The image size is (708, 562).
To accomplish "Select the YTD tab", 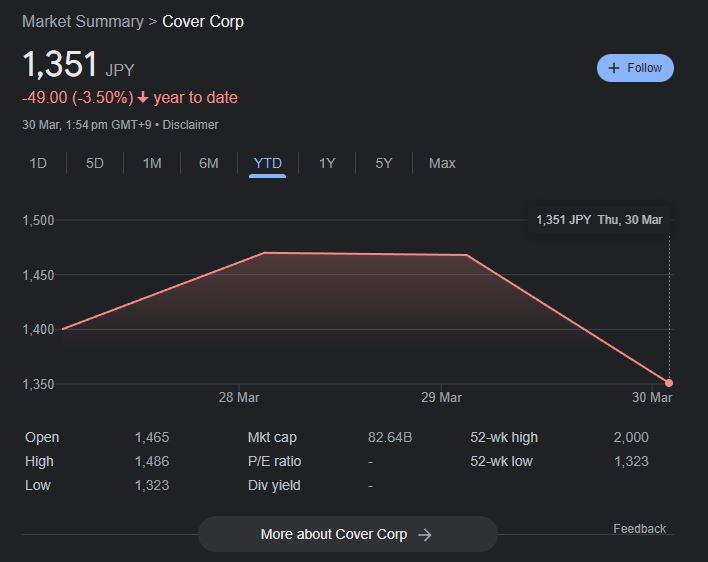I will tap(267, 164).
